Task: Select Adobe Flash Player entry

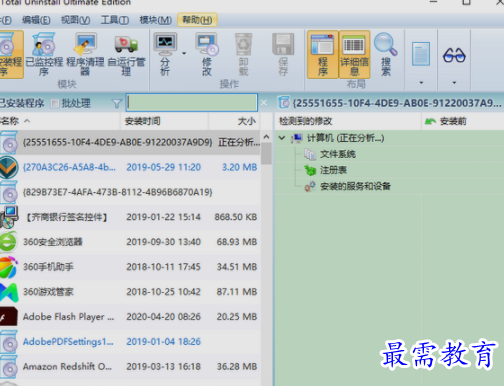Action: pos(130,316)
